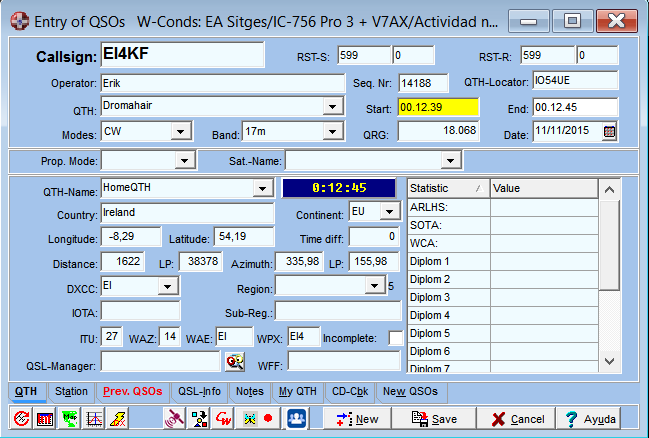Click the calendar grid icon in bottom toolbar

[45, 418]
